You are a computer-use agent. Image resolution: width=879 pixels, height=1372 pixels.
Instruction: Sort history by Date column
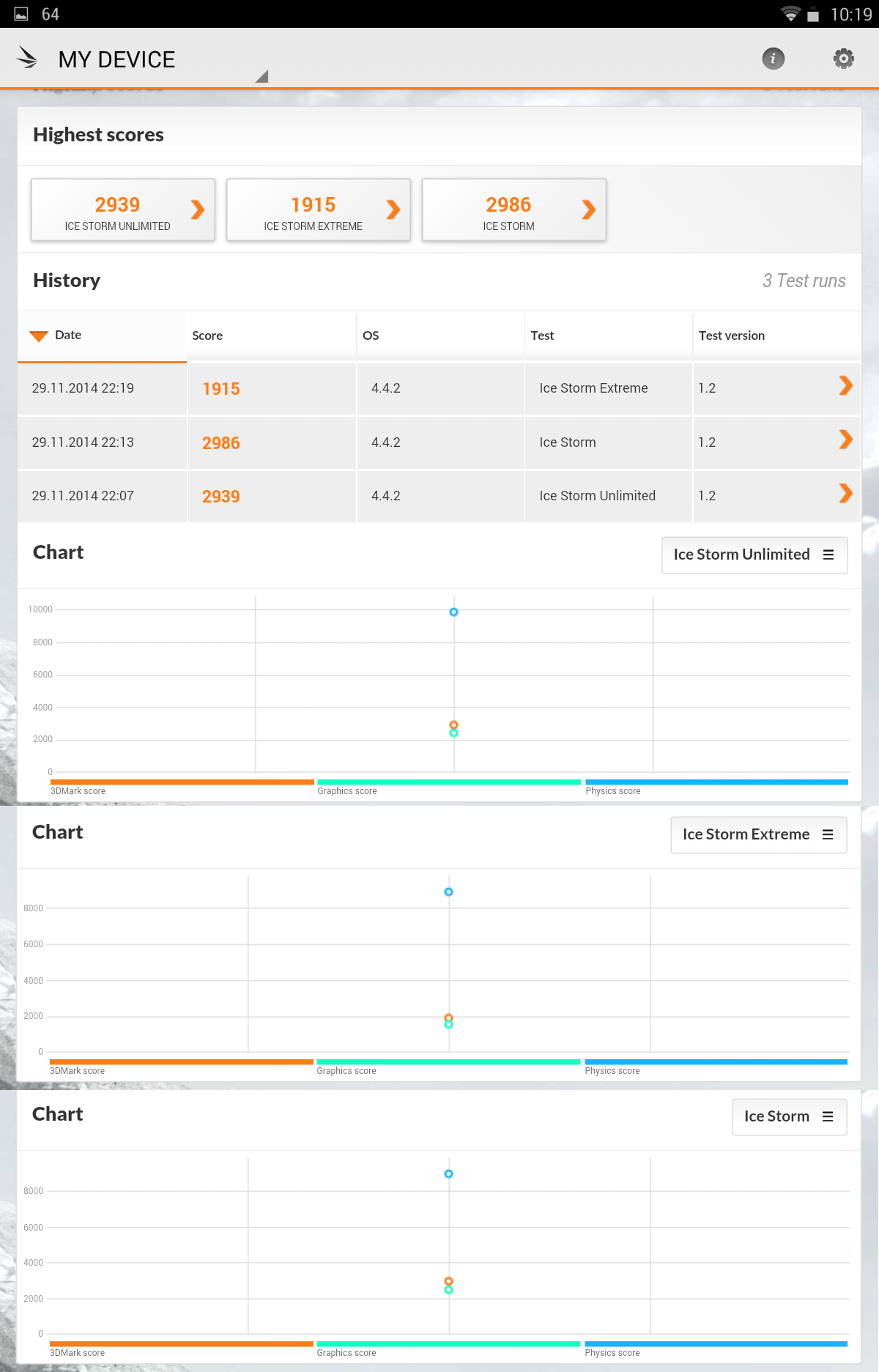click(x=102, y=335)
